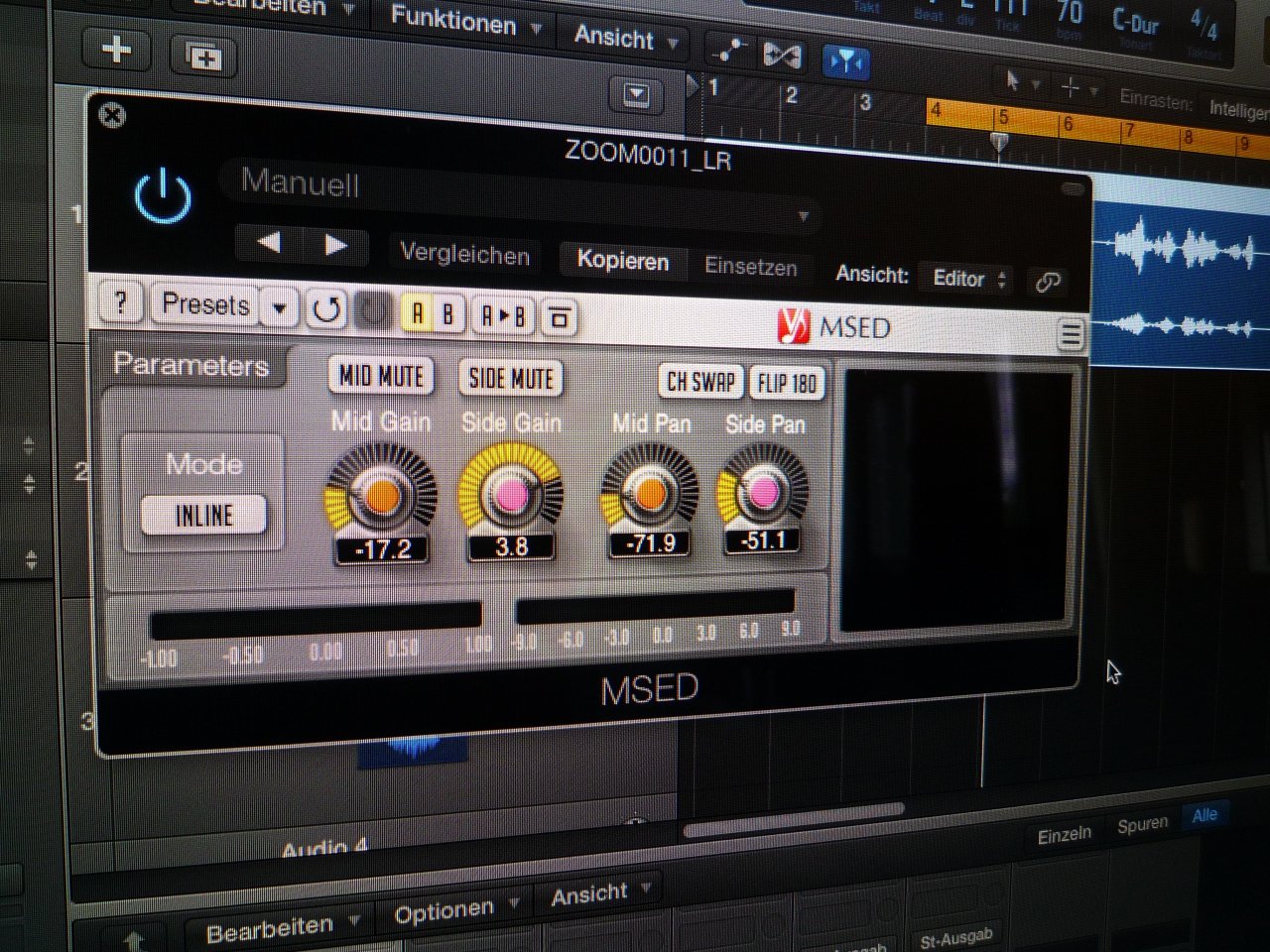
Task: Click the redo grayed arrow icon
Action: pyautogui.click(x=372, y=312)
